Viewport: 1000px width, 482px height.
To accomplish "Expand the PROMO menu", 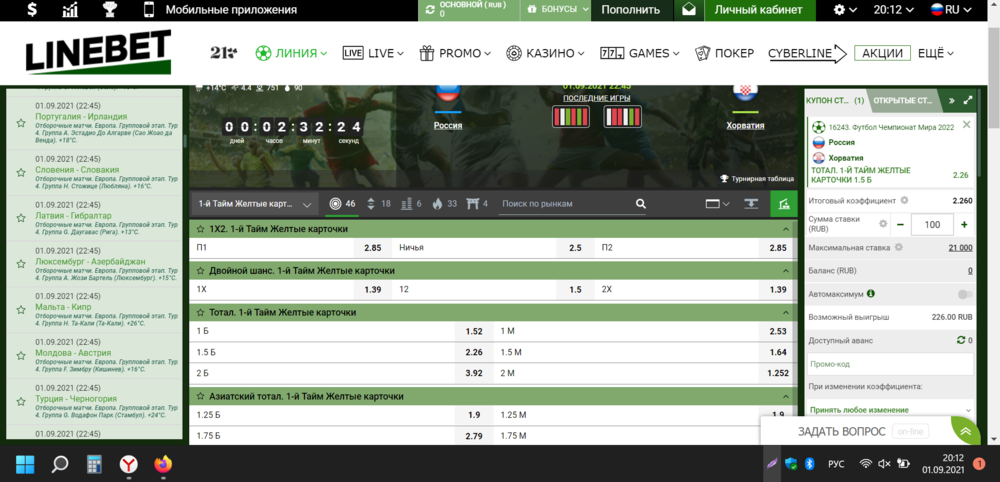I will tap(455, 54).
